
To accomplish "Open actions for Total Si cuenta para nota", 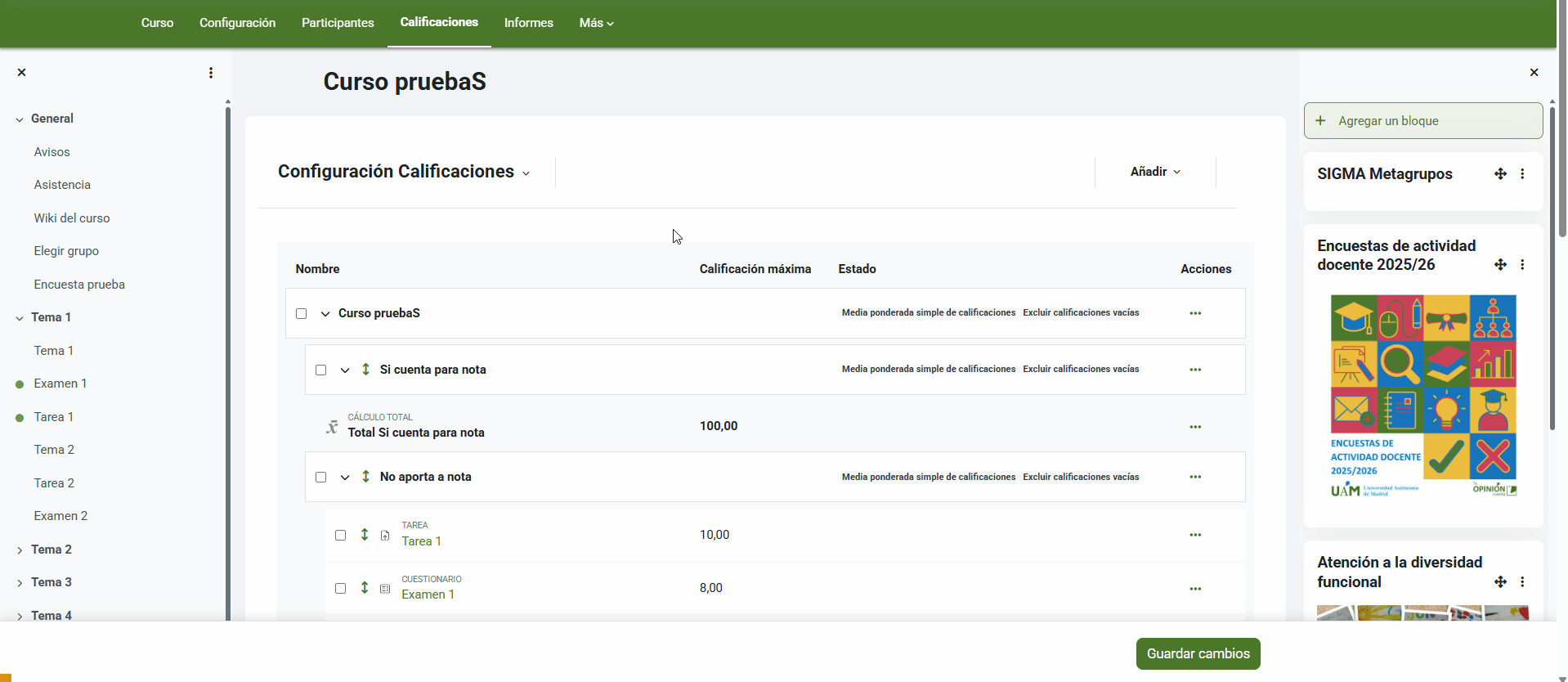I will click(x=1195, y=427).
